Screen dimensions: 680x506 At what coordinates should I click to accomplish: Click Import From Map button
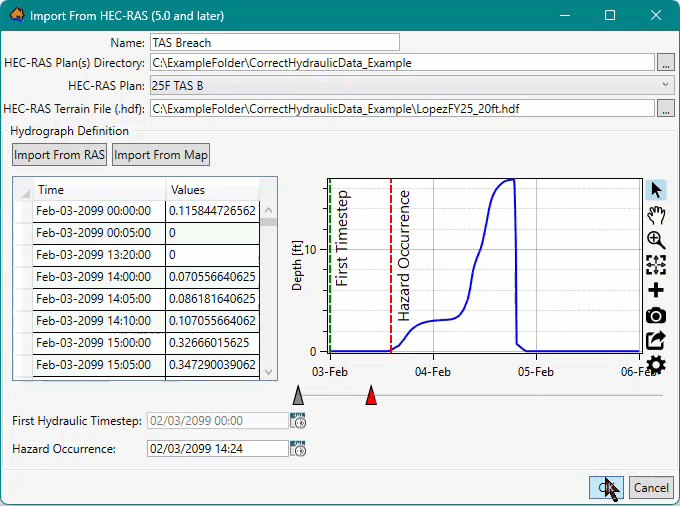[x=161, y=155]
